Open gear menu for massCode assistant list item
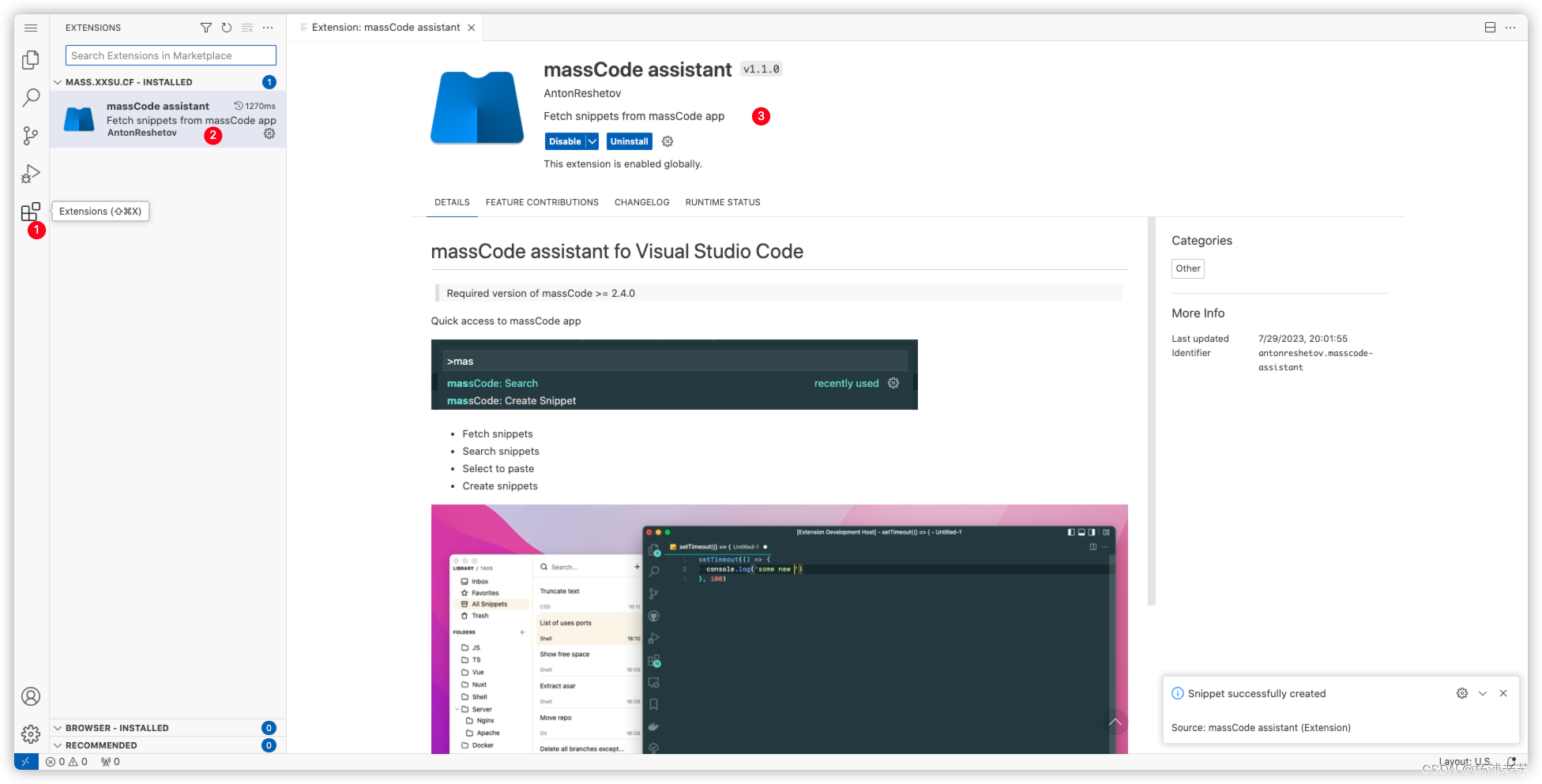 click(269, 133)
